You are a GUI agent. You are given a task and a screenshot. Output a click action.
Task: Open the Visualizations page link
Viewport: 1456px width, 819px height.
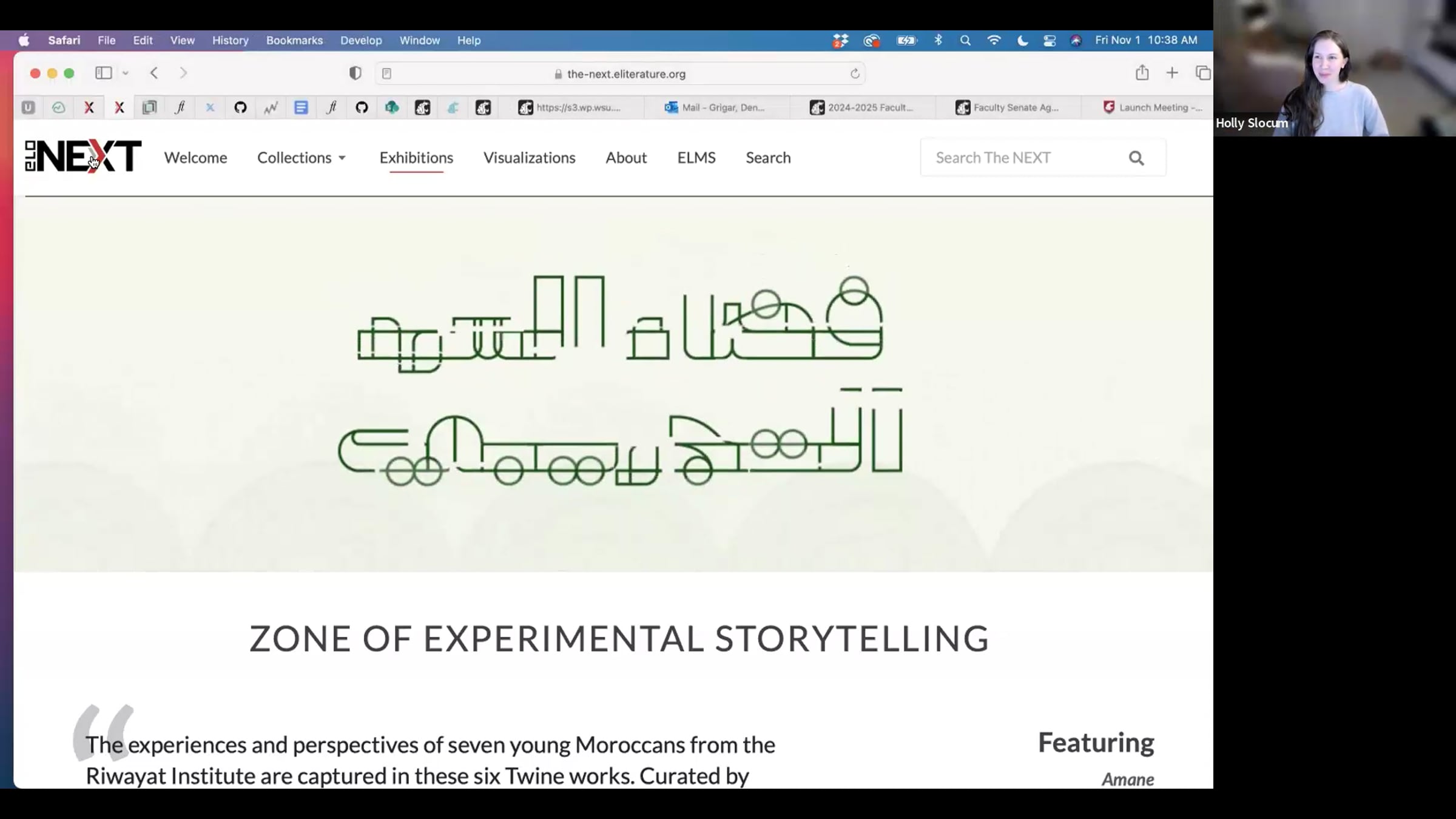pyautogui.click(x=529, y=158)
